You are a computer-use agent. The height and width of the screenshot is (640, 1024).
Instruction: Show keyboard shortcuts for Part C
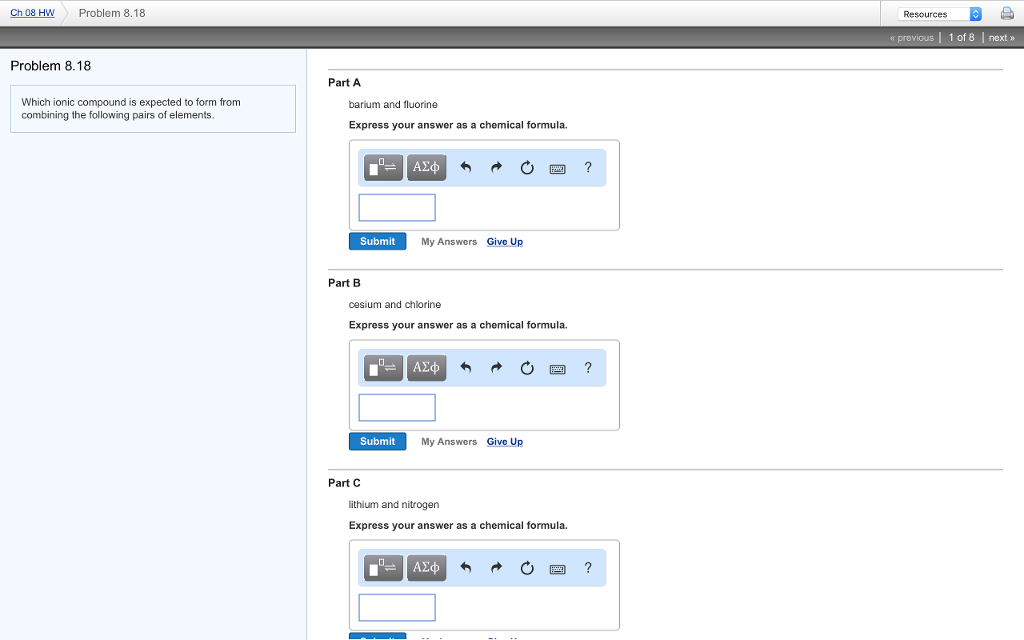[558, 569]
